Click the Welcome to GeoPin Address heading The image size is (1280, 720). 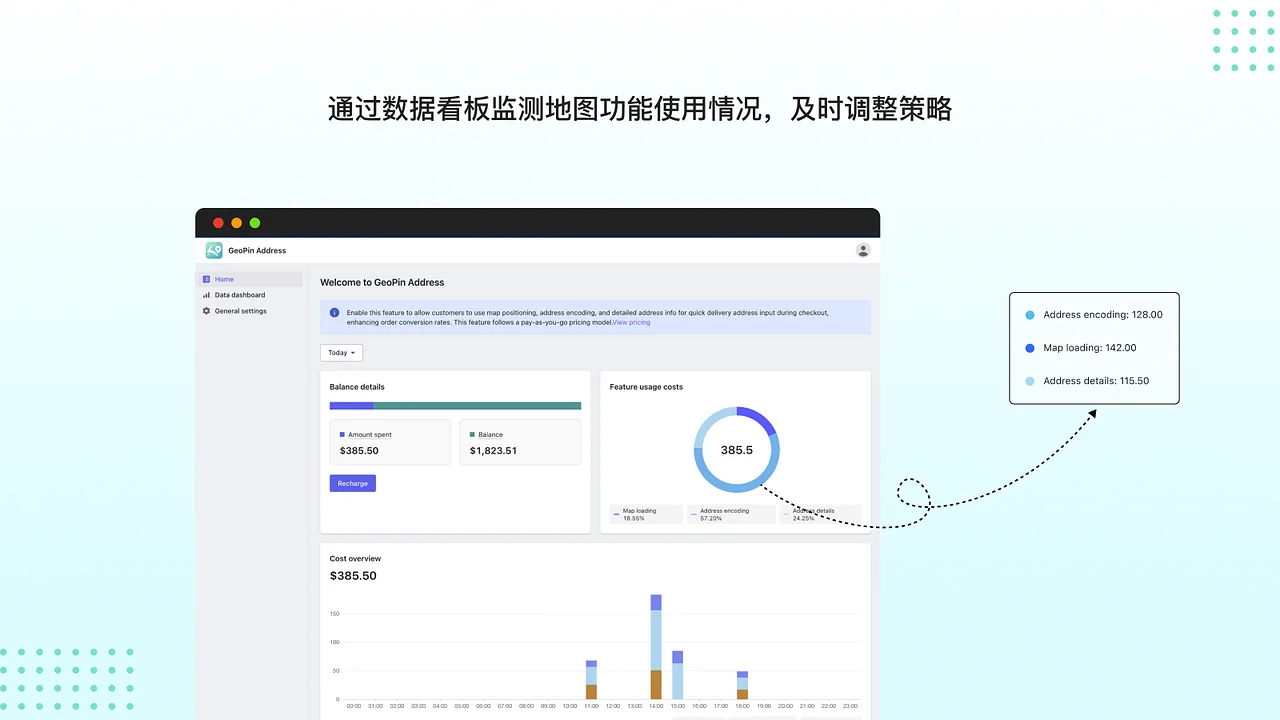382,282
